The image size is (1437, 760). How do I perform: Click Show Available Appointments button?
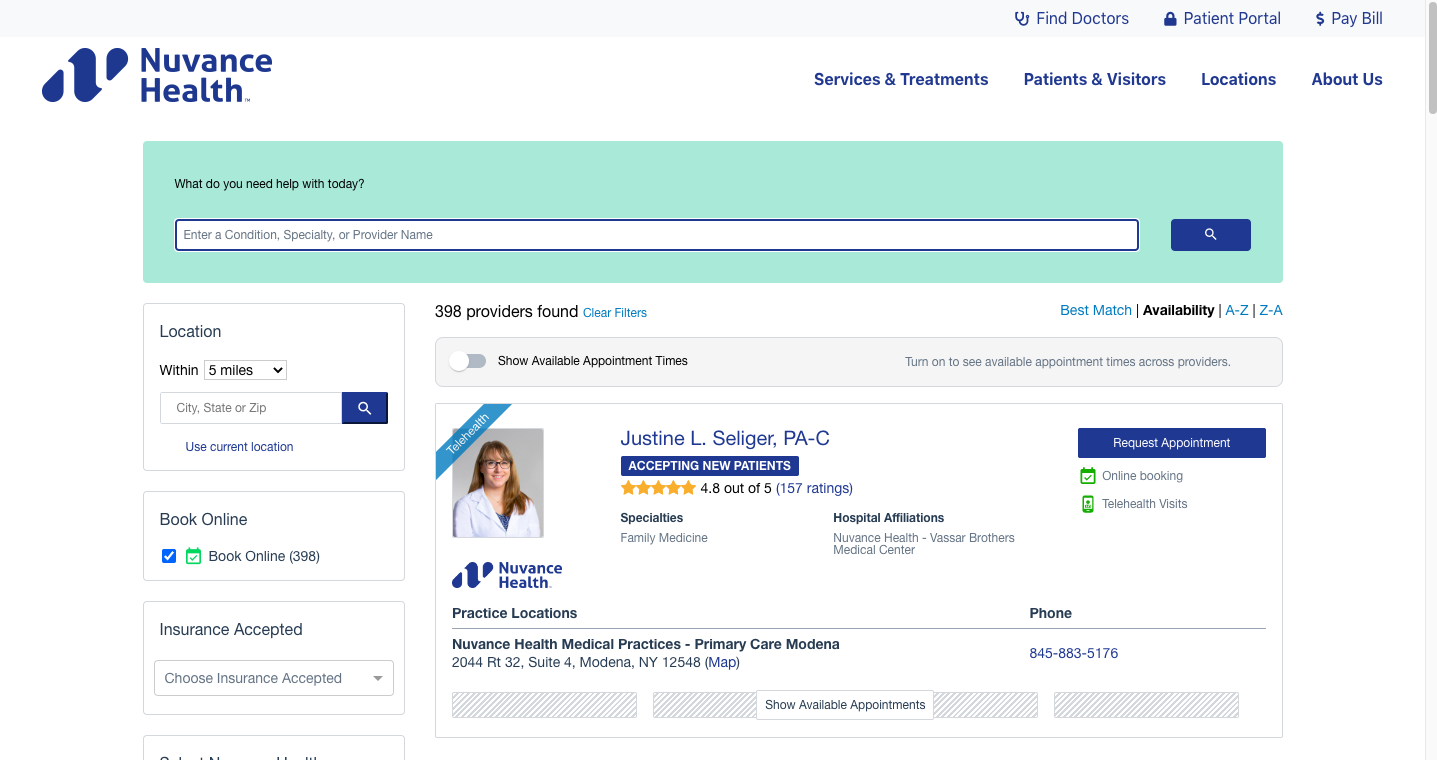[845, 705]
